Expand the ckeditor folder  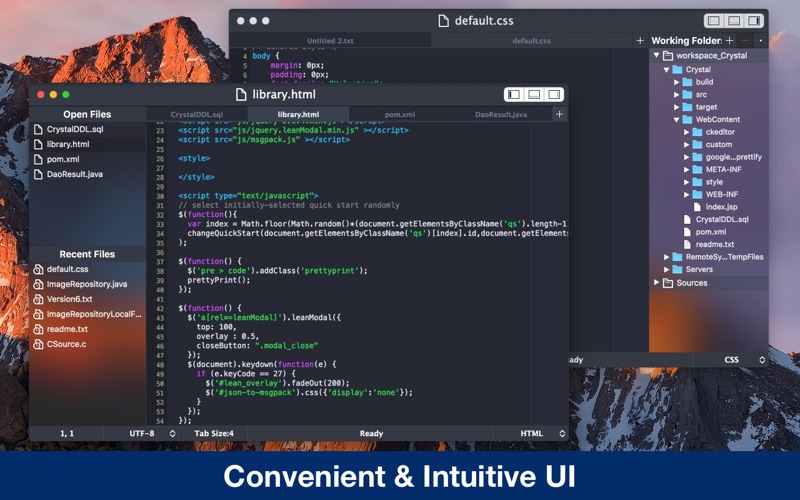pyautogui.click(x=686, y=132)
